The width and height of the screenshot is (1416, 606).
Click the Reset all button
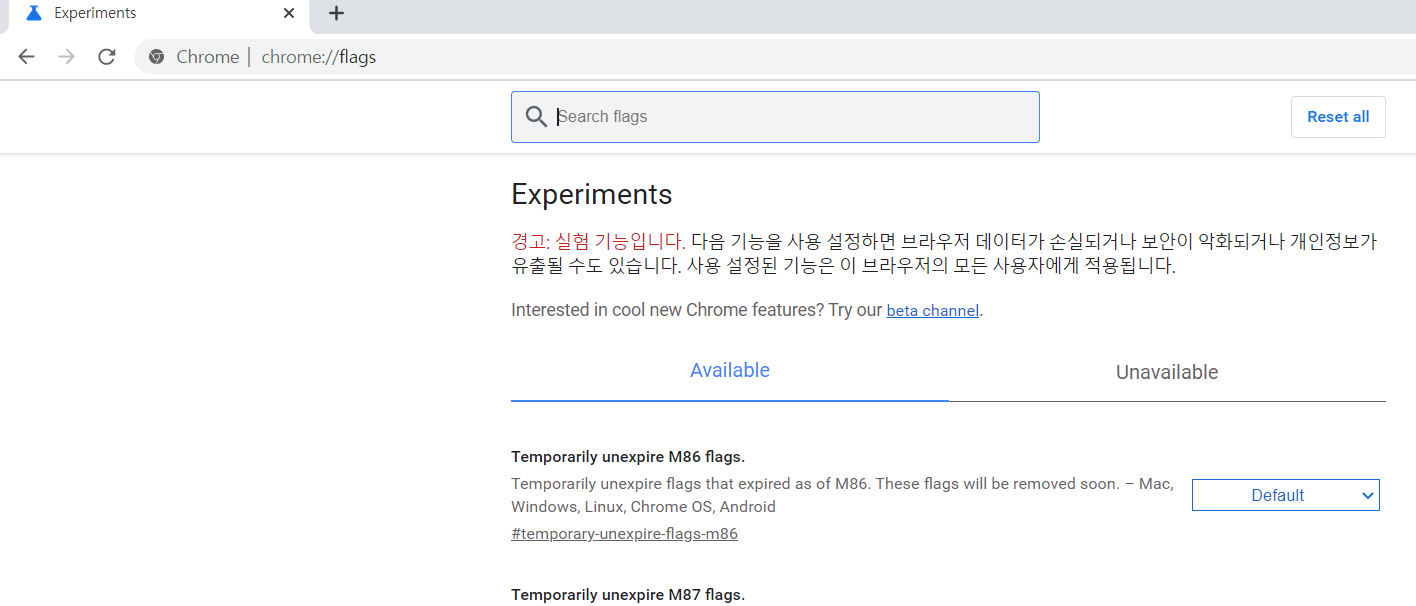coord(1338,117)
